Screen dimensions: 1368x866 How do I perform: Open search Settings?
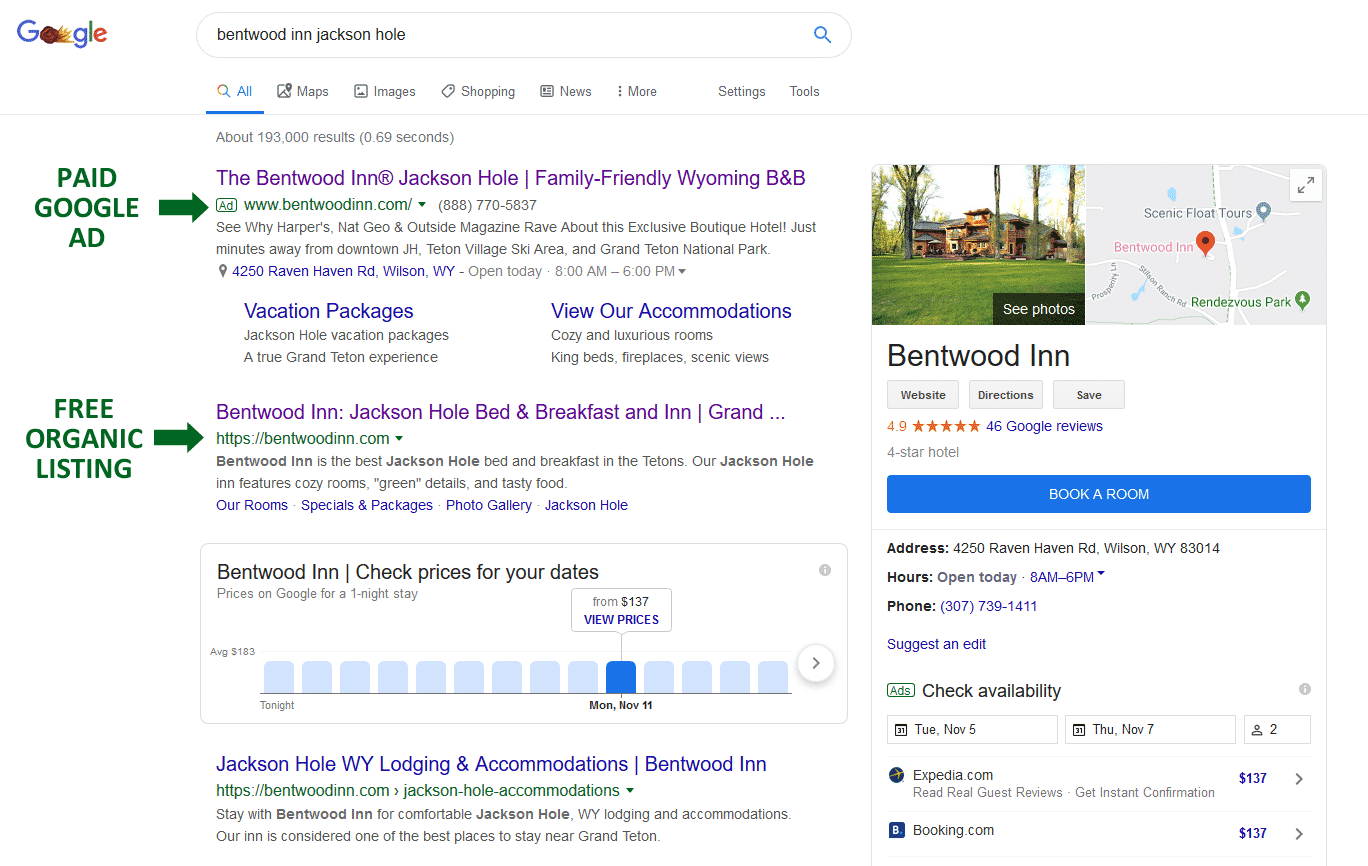point(741,91)
